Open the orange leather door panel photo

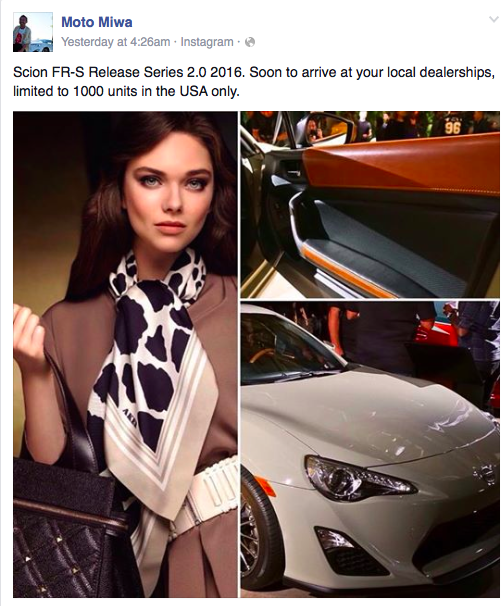coord(370,204)
